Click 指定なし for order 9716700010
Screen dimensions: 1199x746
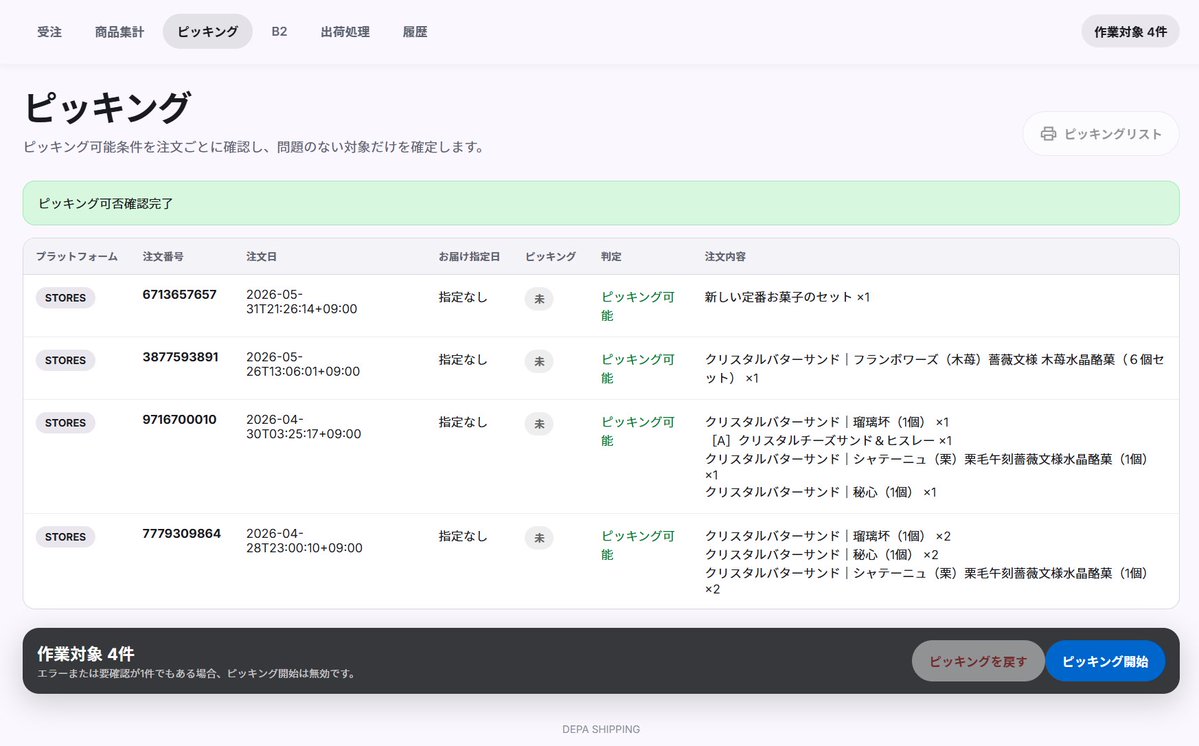click(x=463, y=423)
